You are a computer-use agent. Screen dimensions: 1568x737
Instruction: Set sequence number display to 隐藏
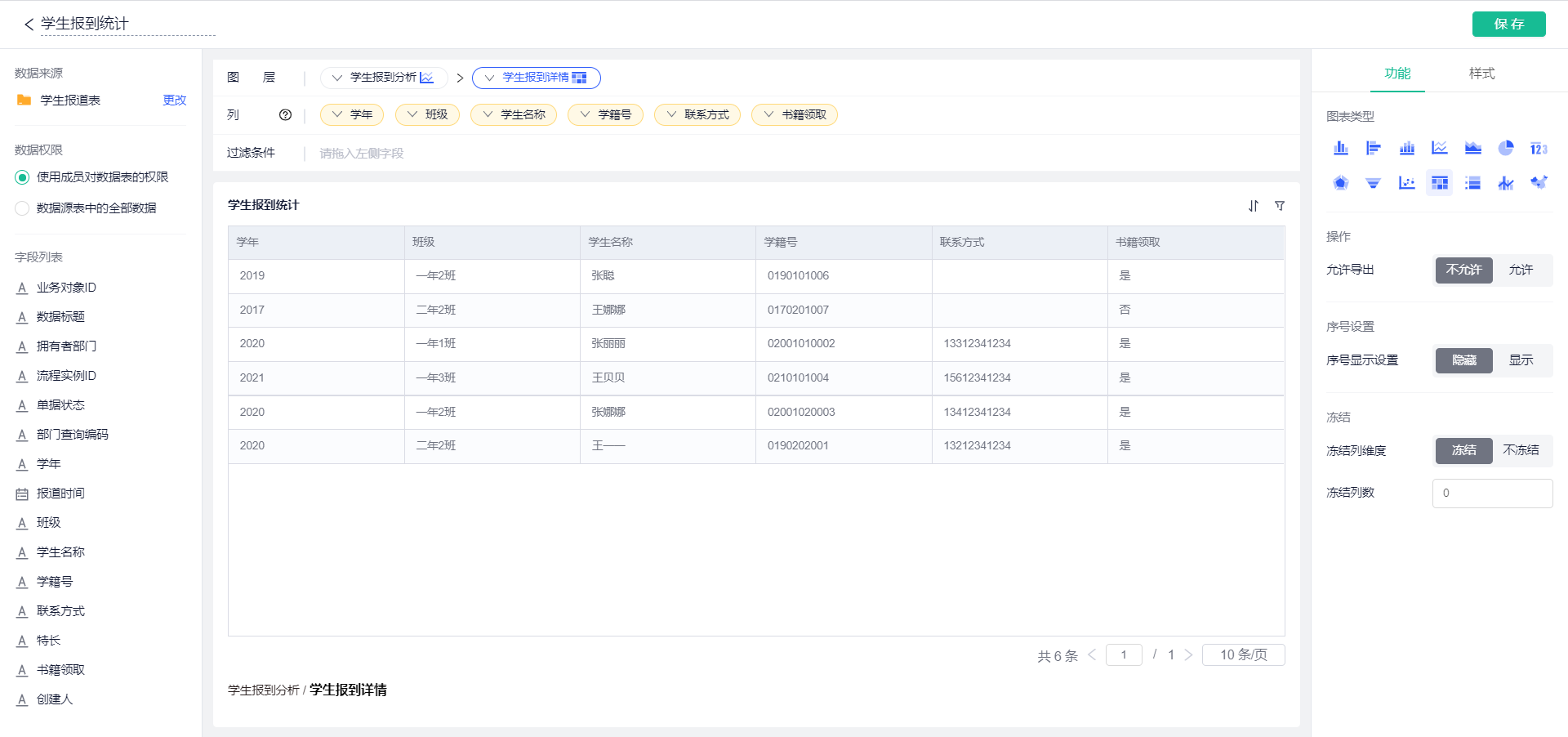coord(1463,360)
